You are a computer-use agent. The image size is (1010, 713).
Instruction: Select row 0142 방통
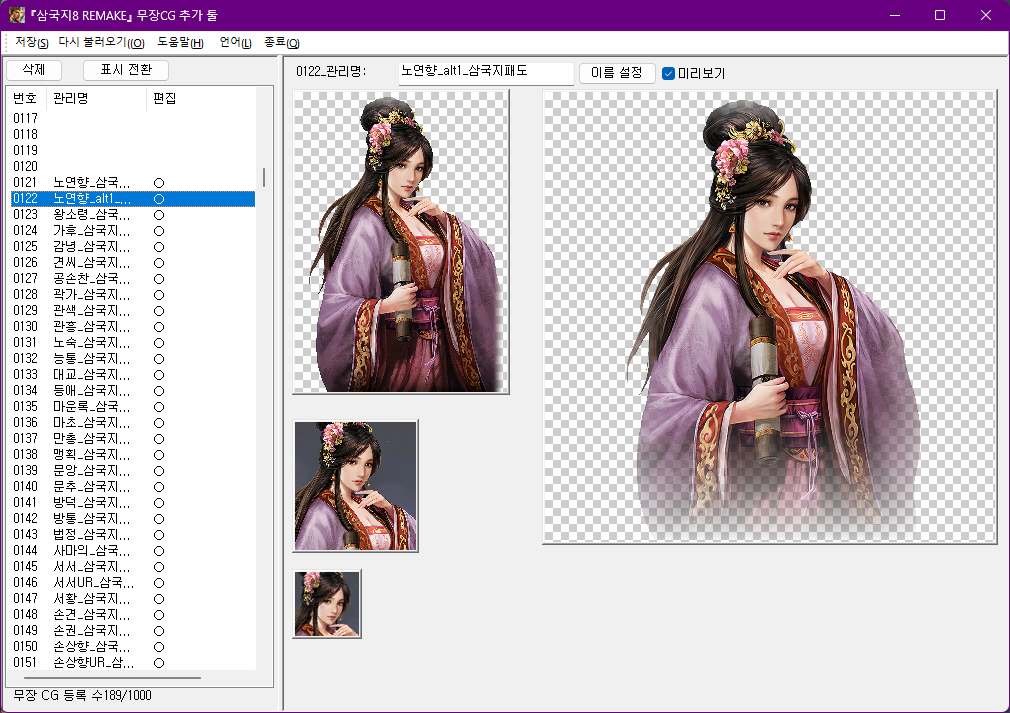(133, 518)
